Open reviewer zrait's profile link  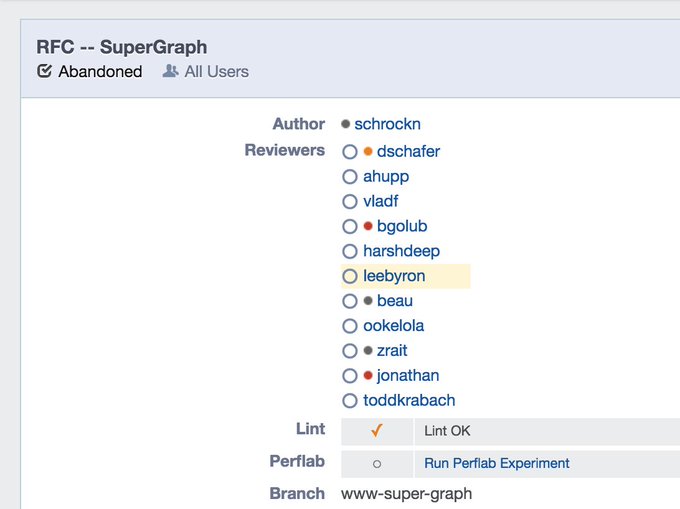(x=392, y=350)
